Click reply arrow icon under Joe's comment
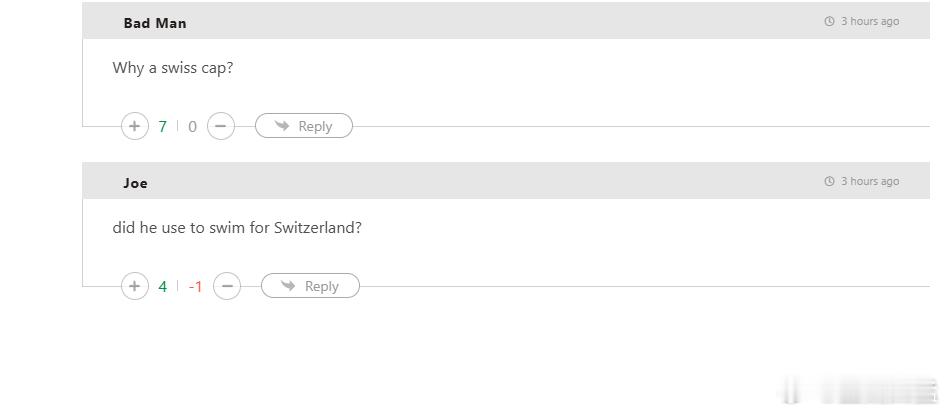 coord(288,286)
